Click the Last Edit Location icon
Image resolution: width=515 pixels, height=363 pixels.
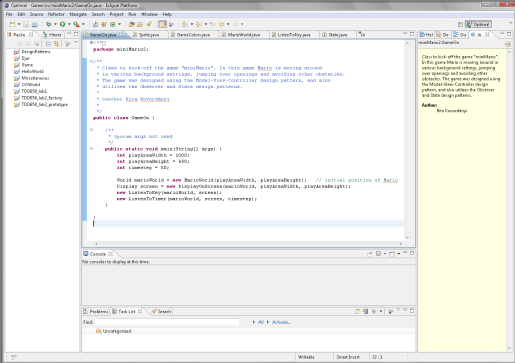(213, 24)
